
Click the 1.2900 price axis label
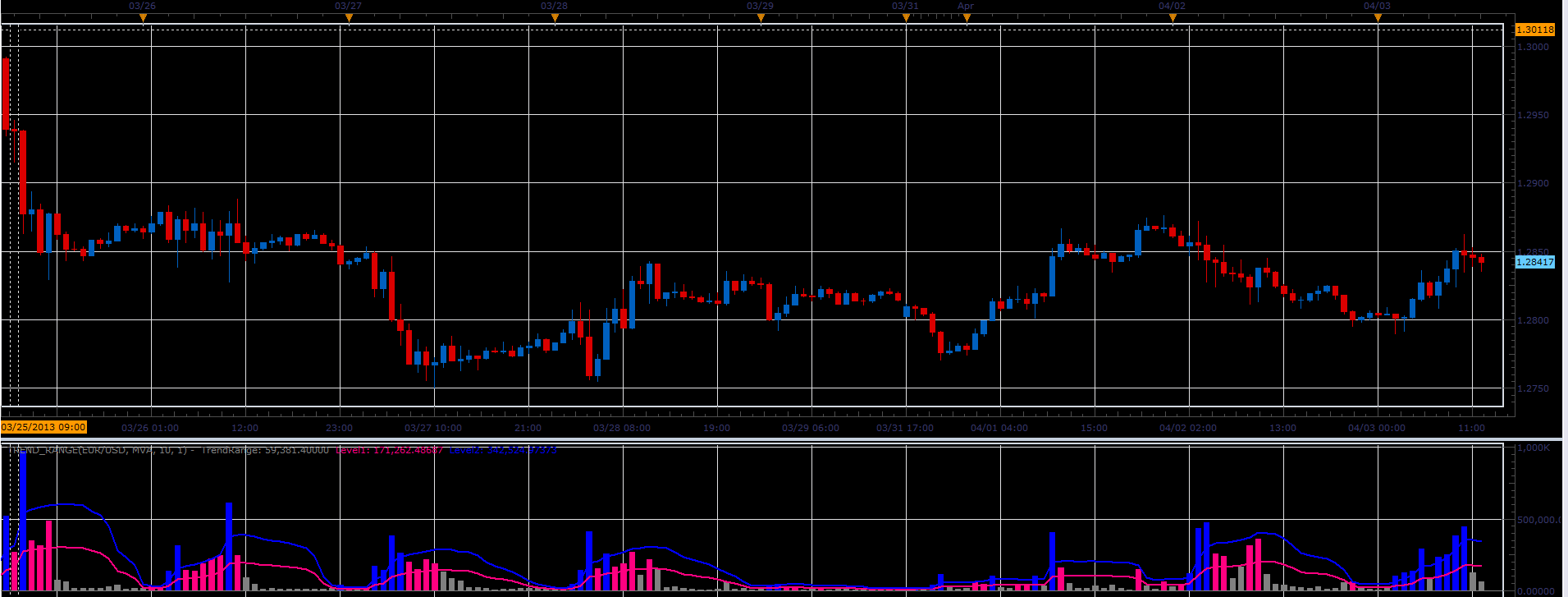coord(1533,183)
